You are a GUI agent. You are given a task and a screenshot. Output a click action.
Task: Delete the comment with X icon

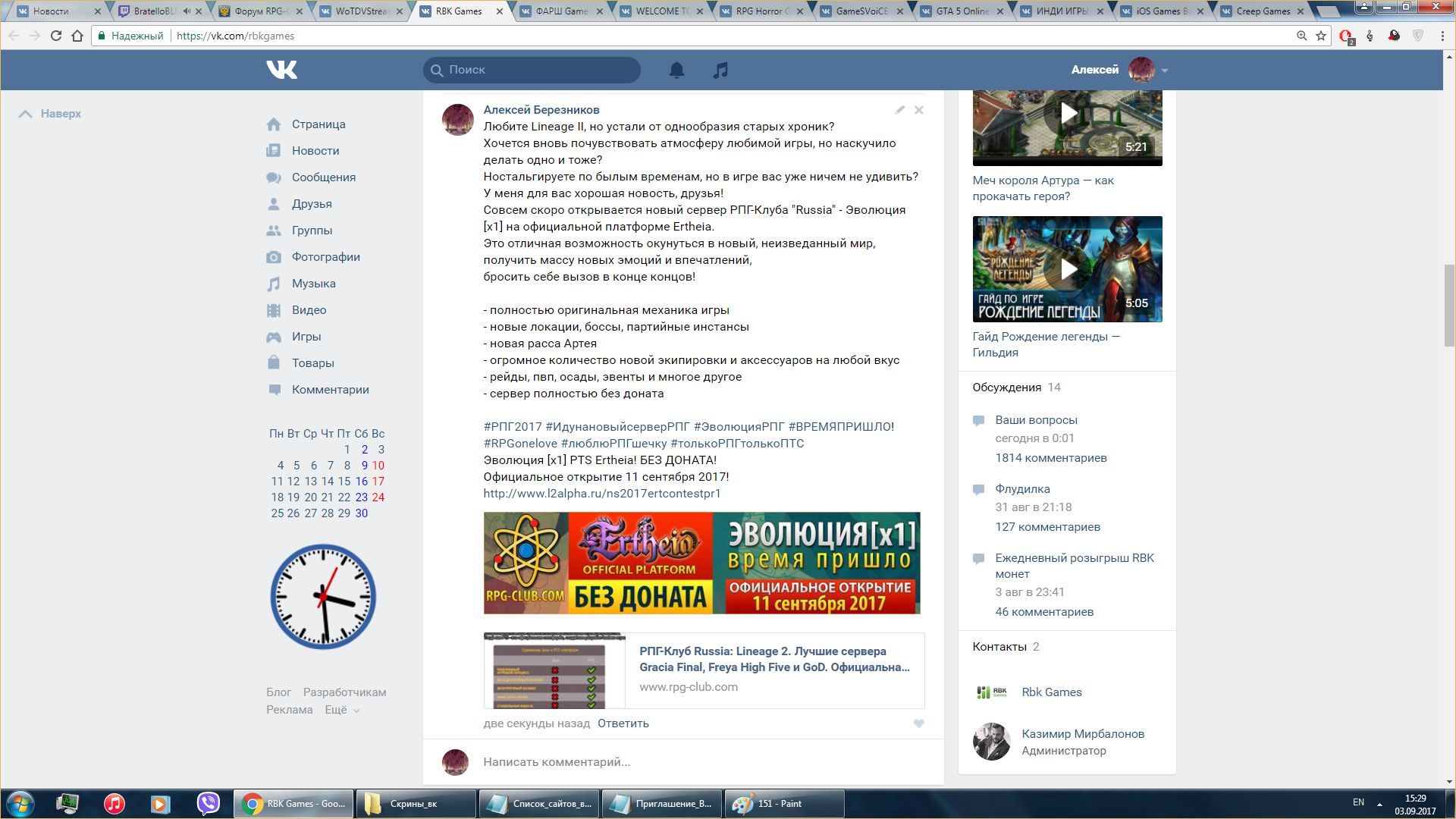[x=918, y=110]
